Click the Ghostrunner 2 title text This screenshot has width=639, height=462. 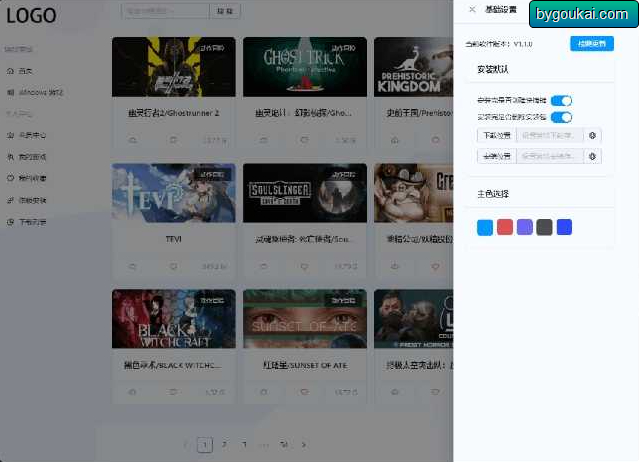174,113
